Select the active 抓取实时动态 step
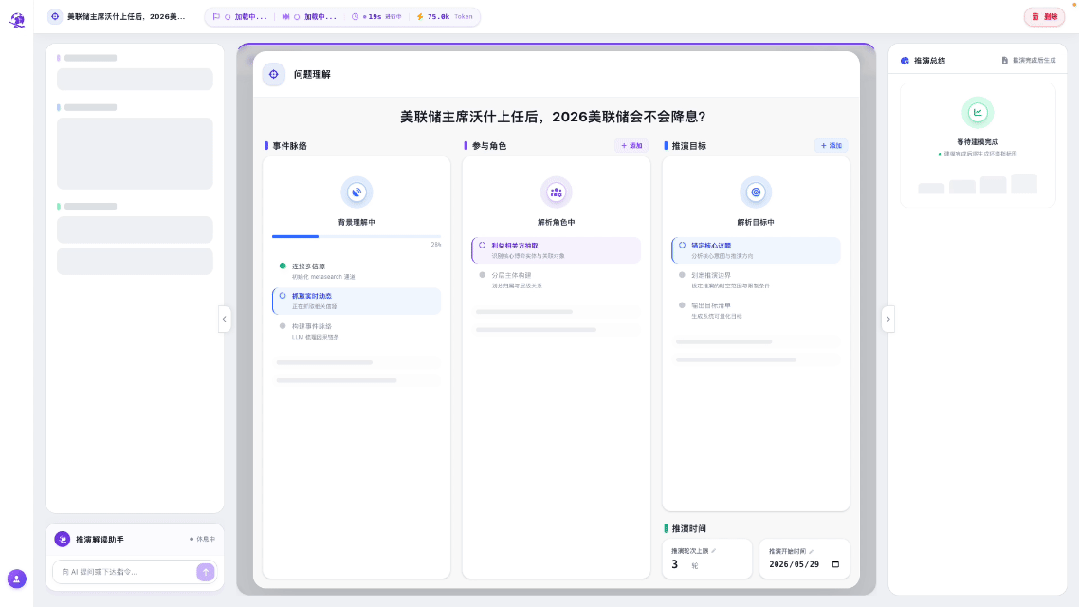1079x607 pixels. [x=356, y=301]
